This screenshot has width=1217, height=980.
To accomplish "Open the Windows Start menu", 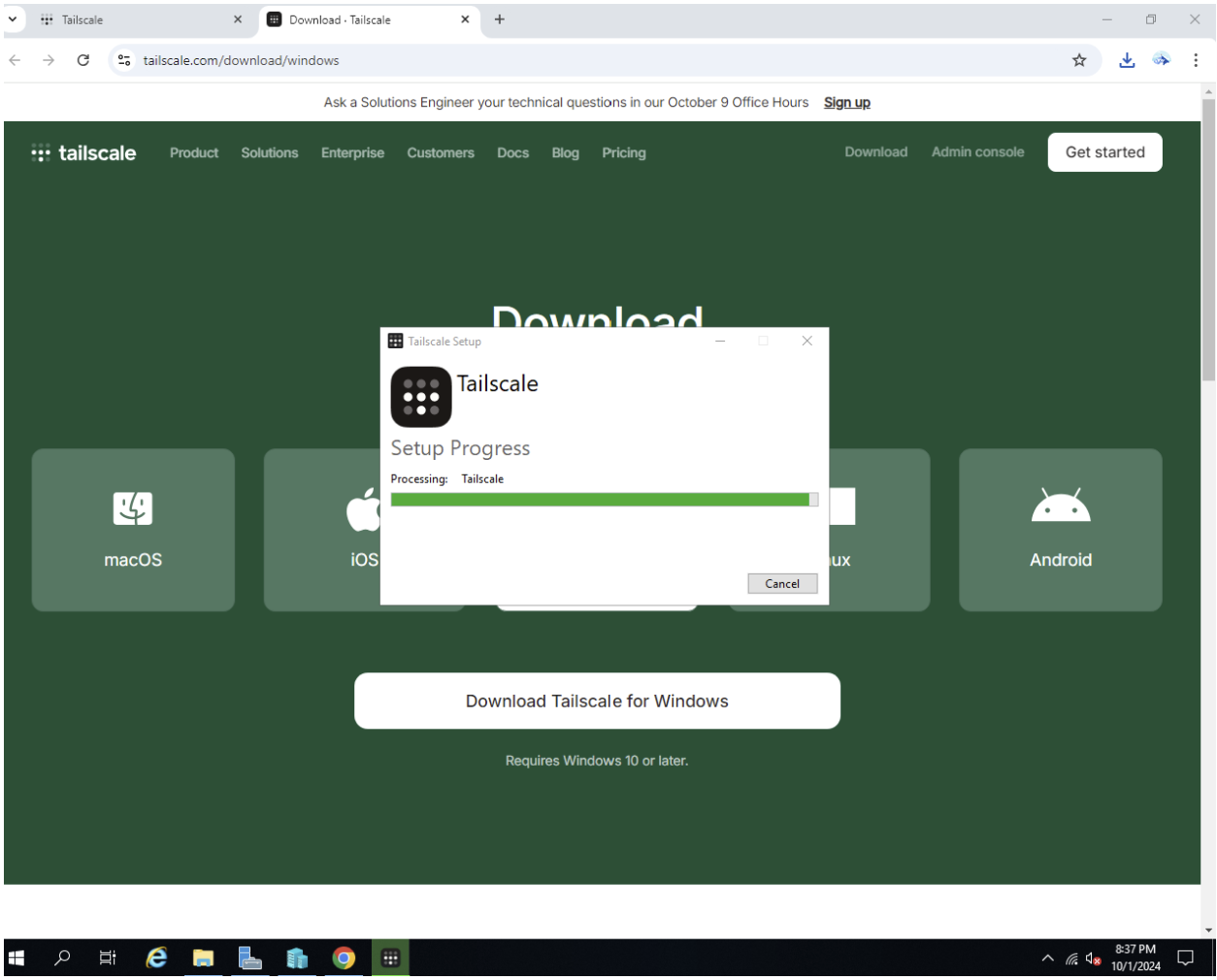I will 16,959.
